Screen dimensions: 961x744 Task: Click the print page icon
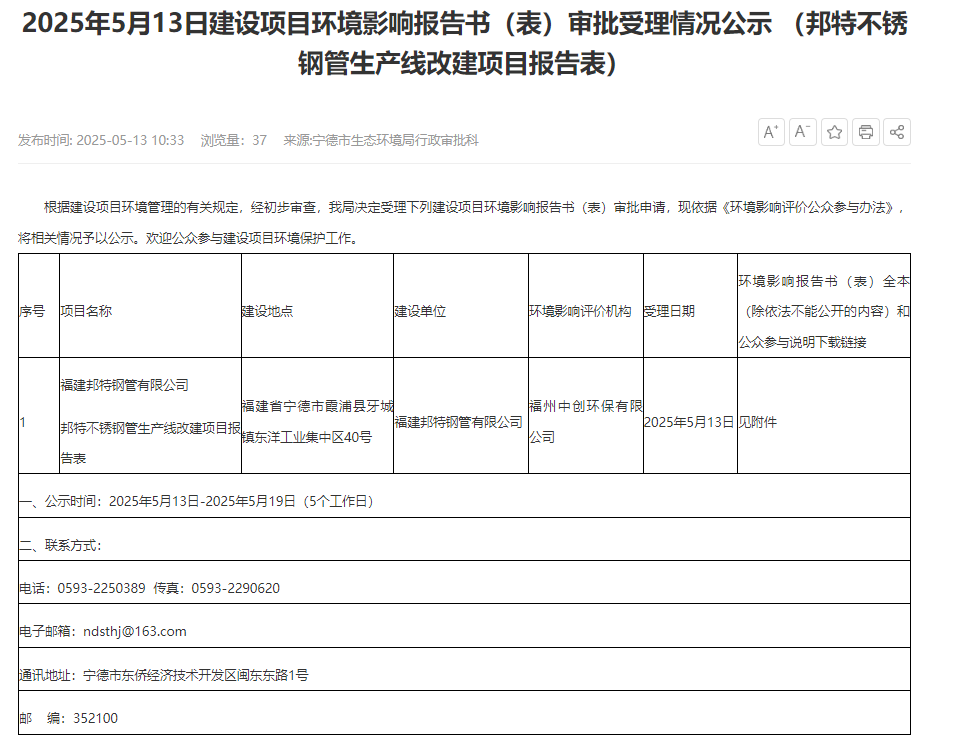click(x=865, y=132)
